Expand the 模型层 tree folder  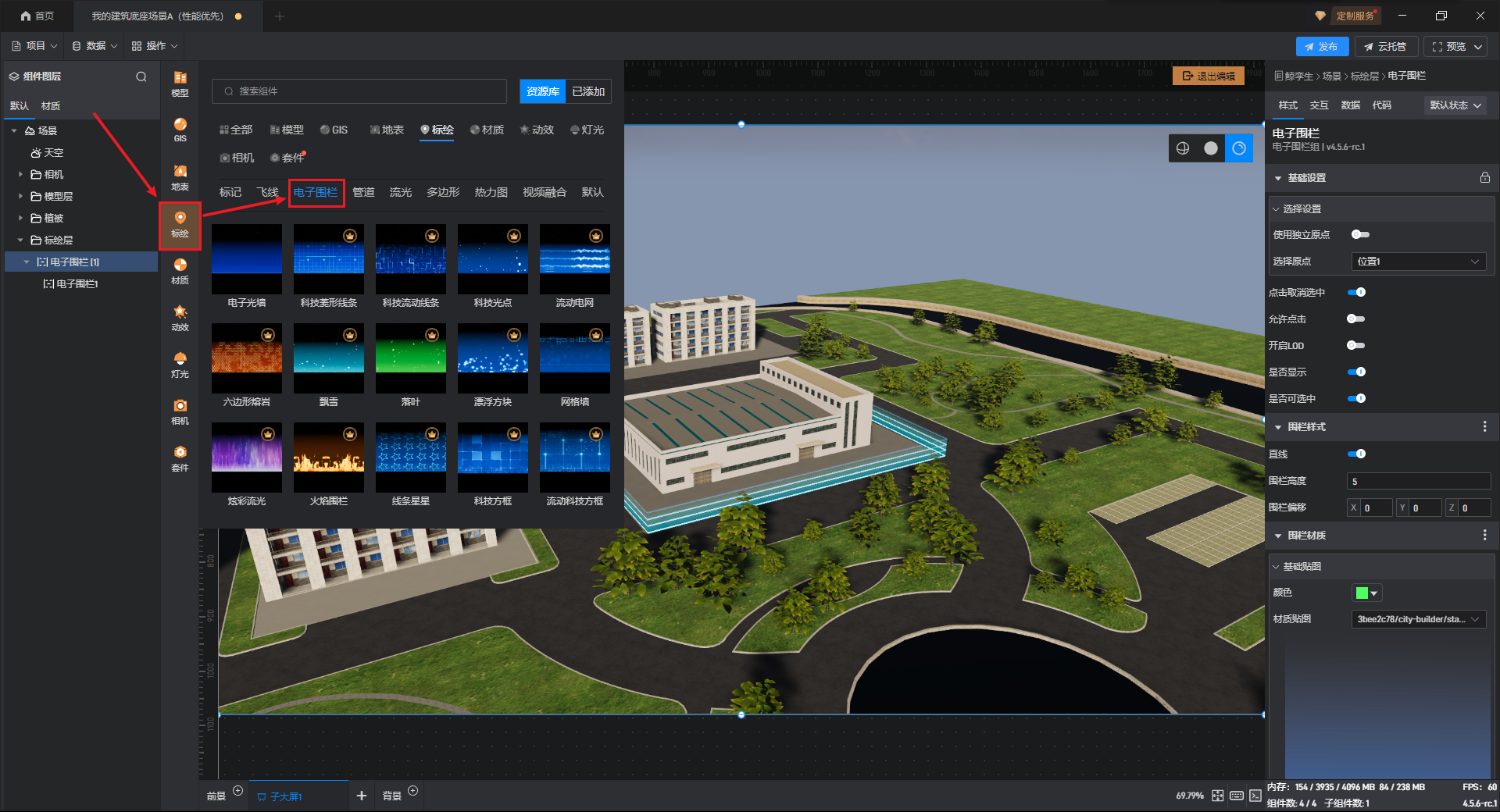click(20, 197)
